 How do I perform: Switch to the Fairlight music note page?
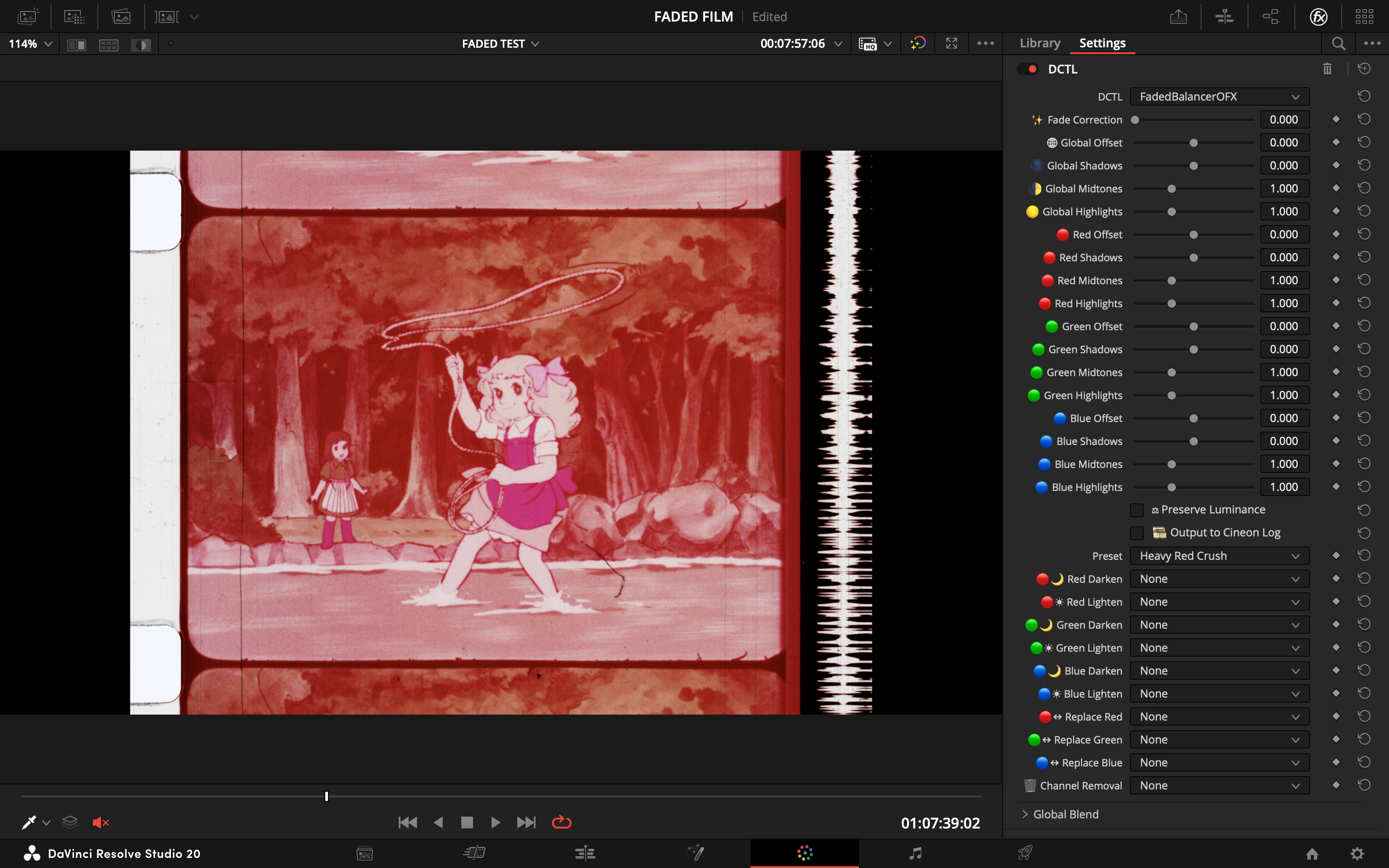pyautogui.click(x=915, y=853)
